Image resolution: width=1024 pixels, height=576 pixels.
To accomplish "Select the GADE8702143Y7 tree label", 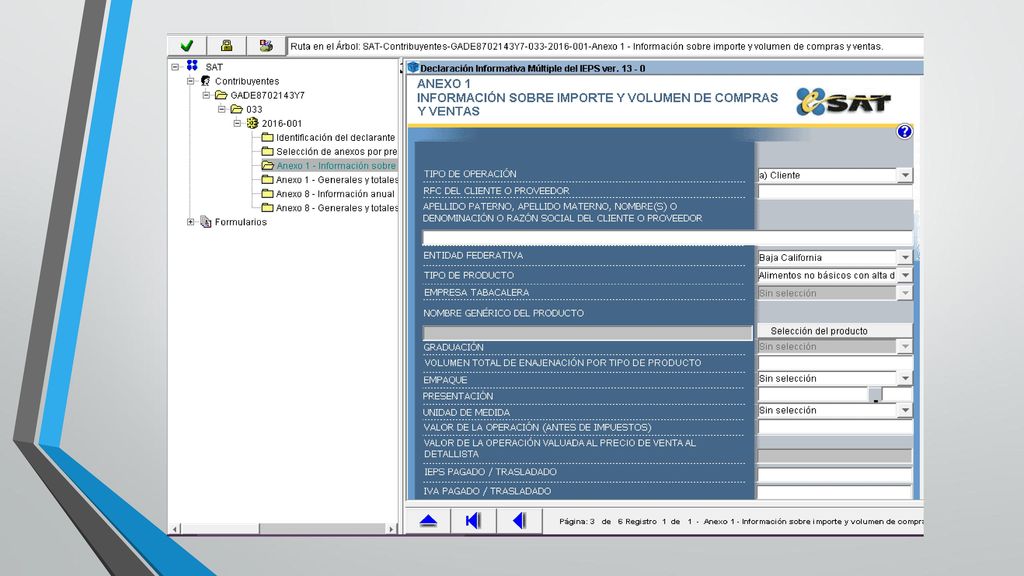I will pyautogui.click(x=268, y=95).
